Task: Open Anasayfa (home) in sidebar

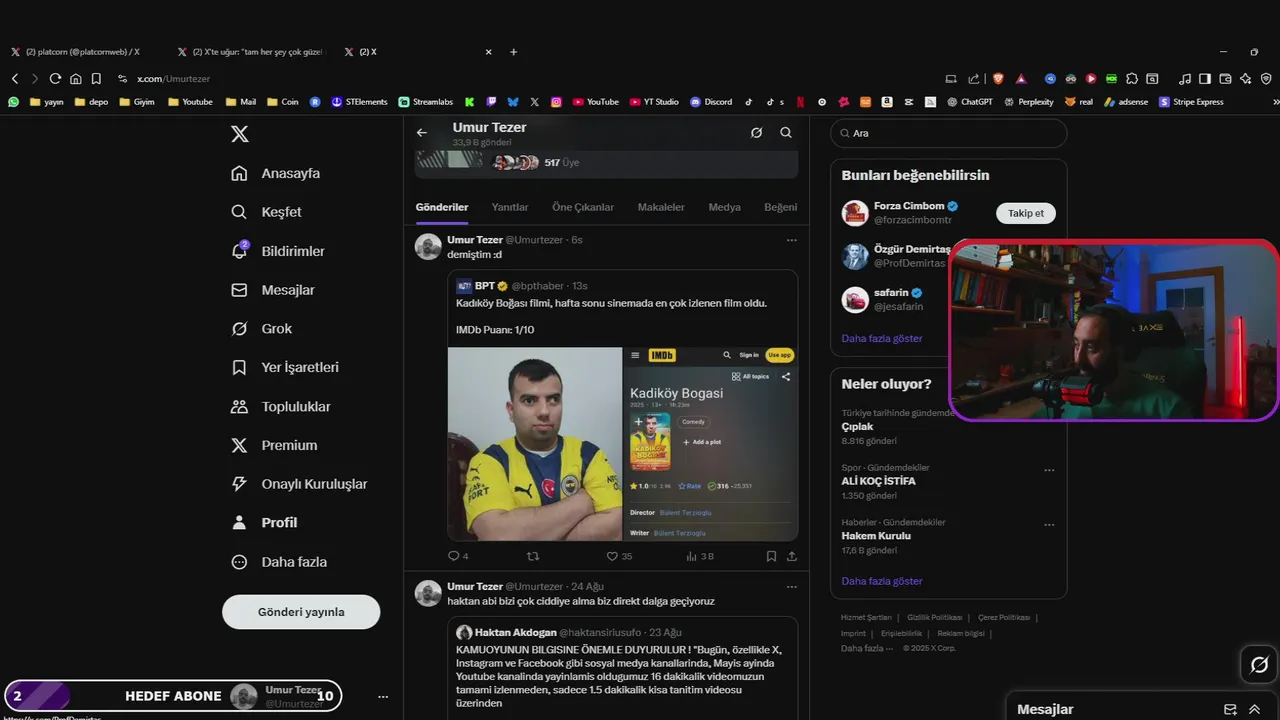Action: point(276,173)
